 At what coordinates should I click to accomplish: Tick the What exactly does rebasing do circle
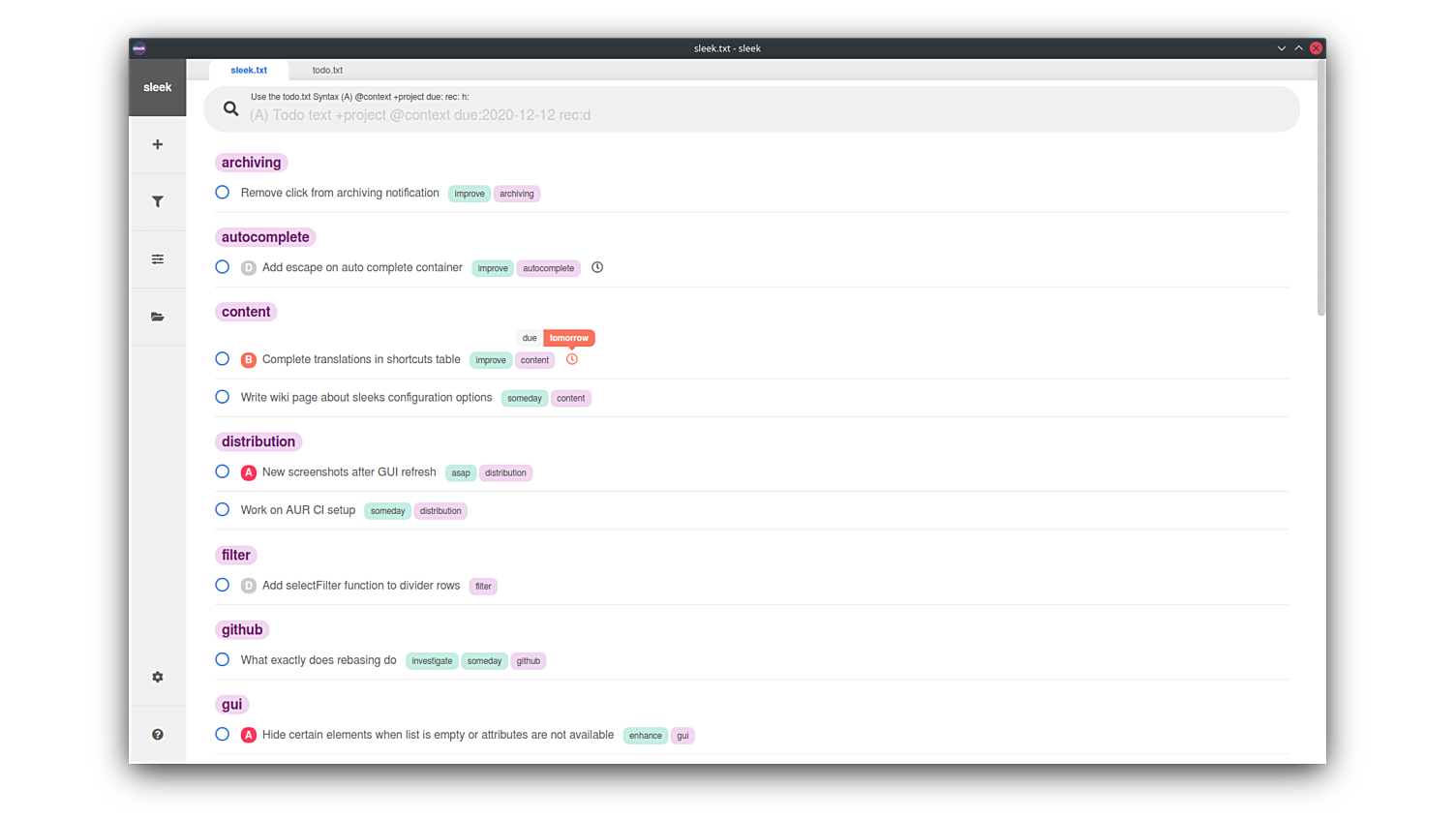tap(223, 659)
